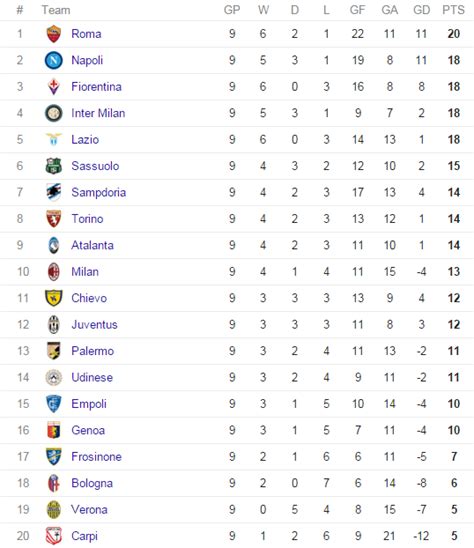Click the Carpi crest icon

click(53, 536)
